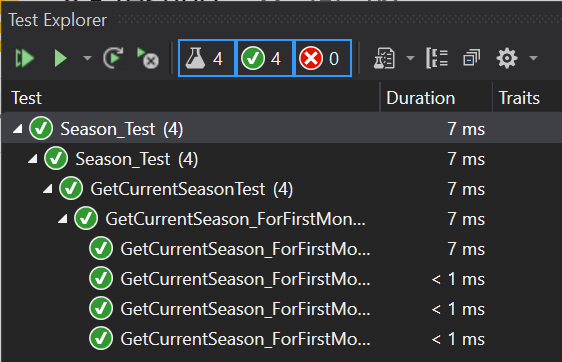Click the Collapse All icon

click(471, 58)
